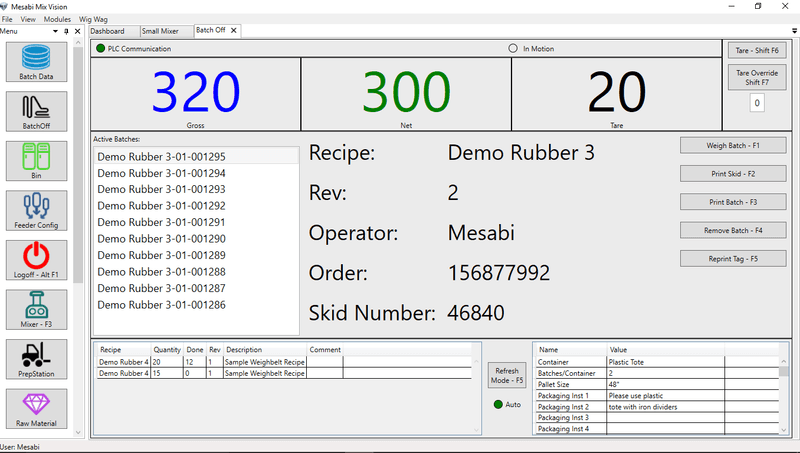This screenshot has height=453, width=800.
Task: Open the PrepStation forklift icon
Action: 36,359
